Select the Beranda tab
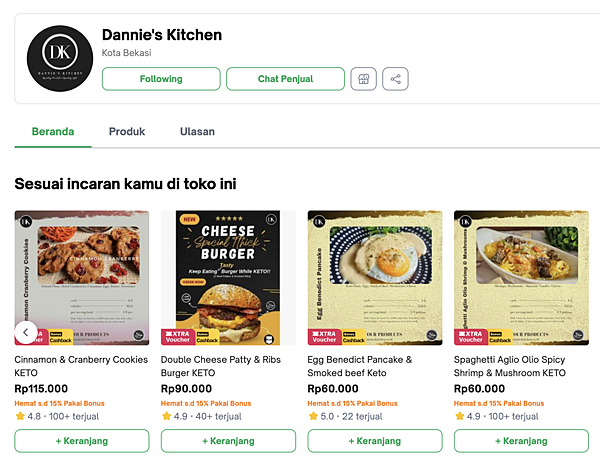Screen dimensions: 600x468 (x=53, y=131)
